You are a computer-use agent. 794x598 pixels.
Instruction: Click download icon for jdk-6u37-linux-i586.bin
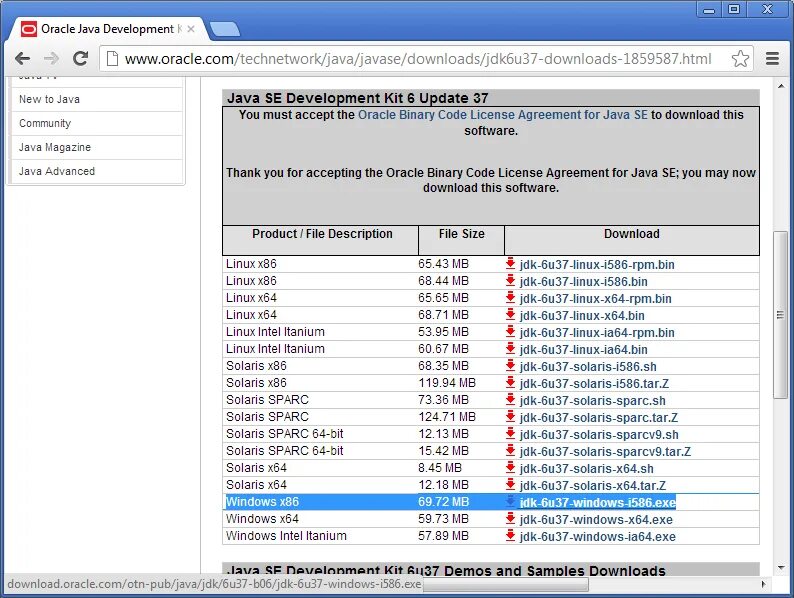click(510, 281)
